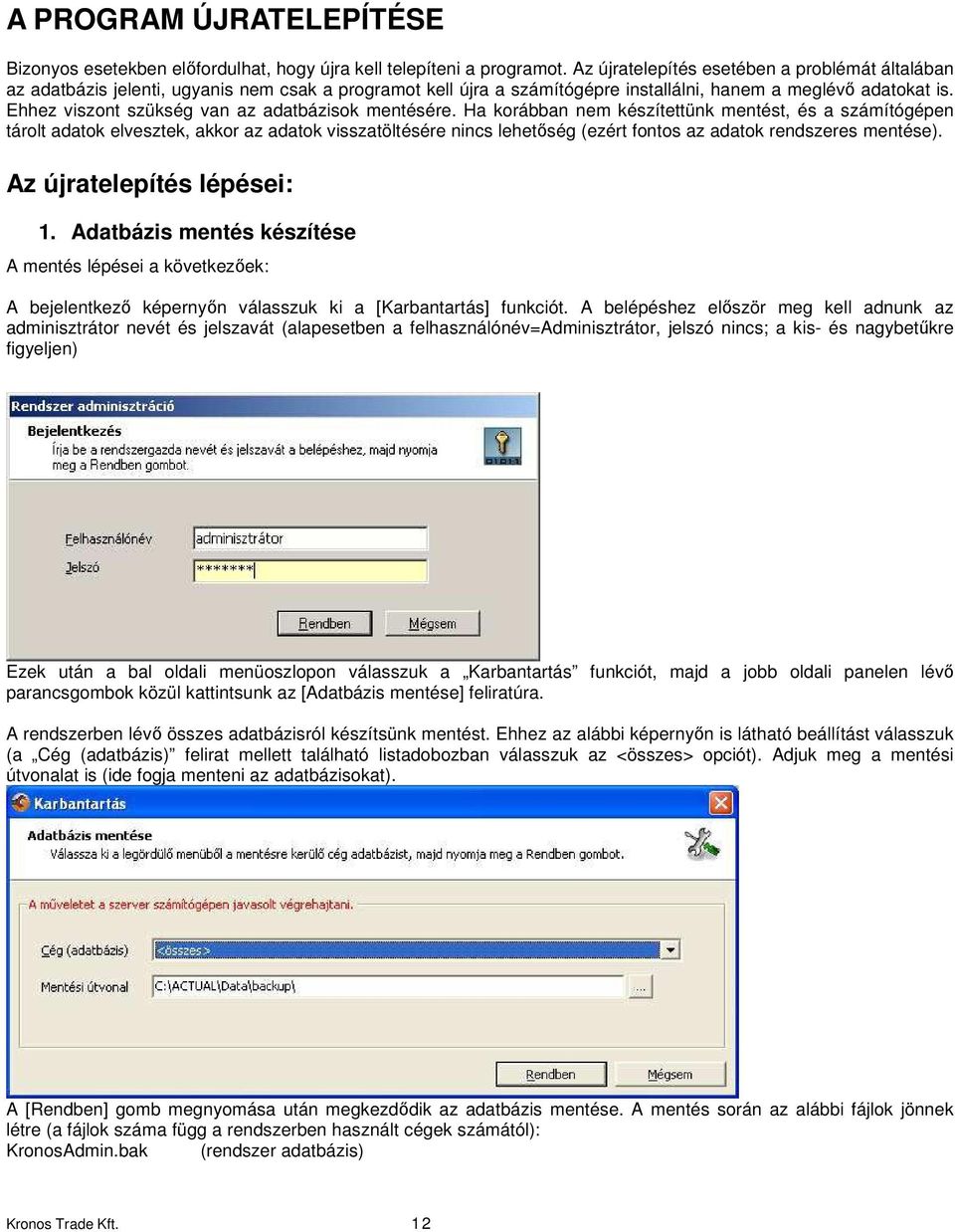Click the browse '...' button next to path
955x1232 pixels.
point(640,986)
